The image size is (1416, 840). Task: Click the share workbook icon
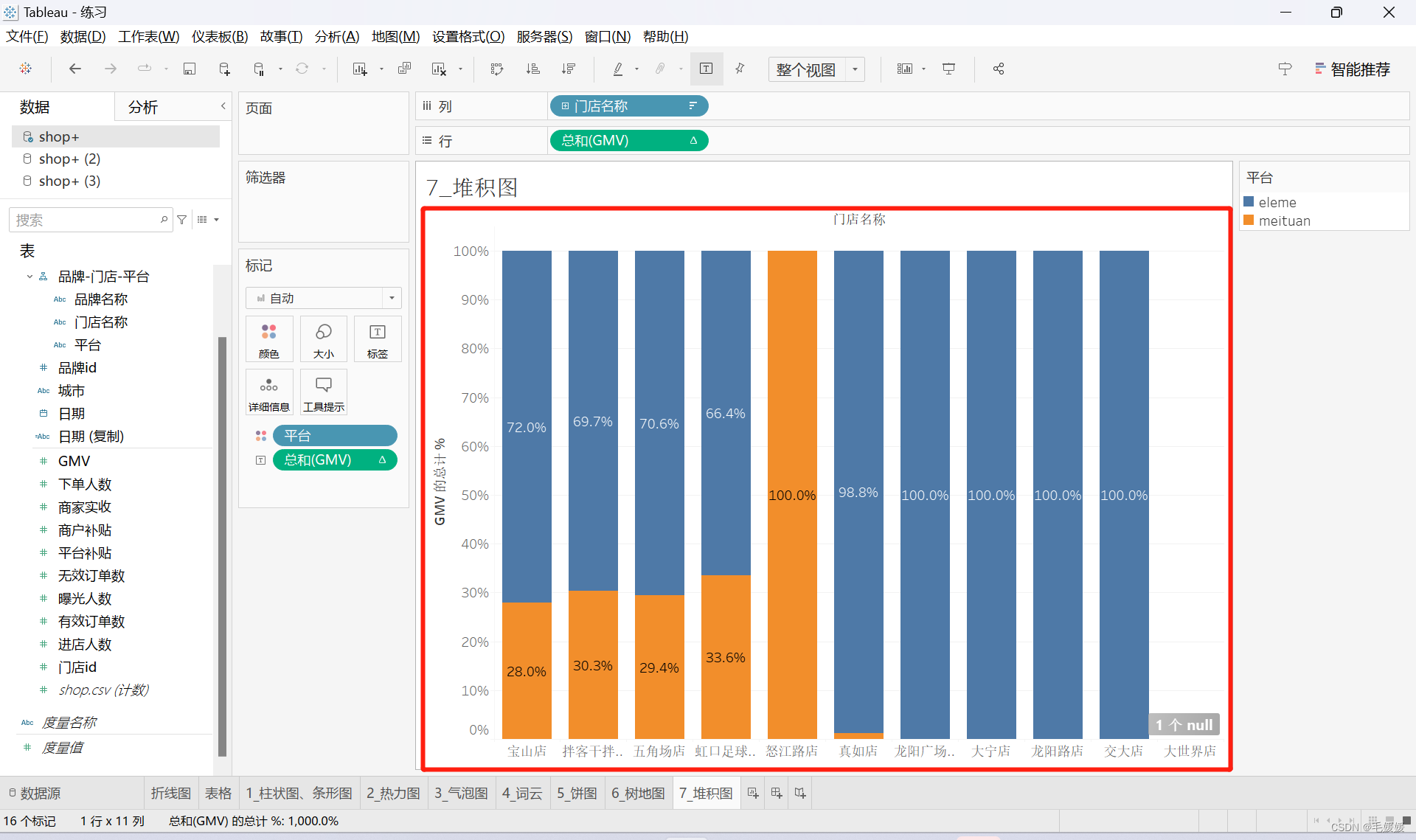pos(999,69)
